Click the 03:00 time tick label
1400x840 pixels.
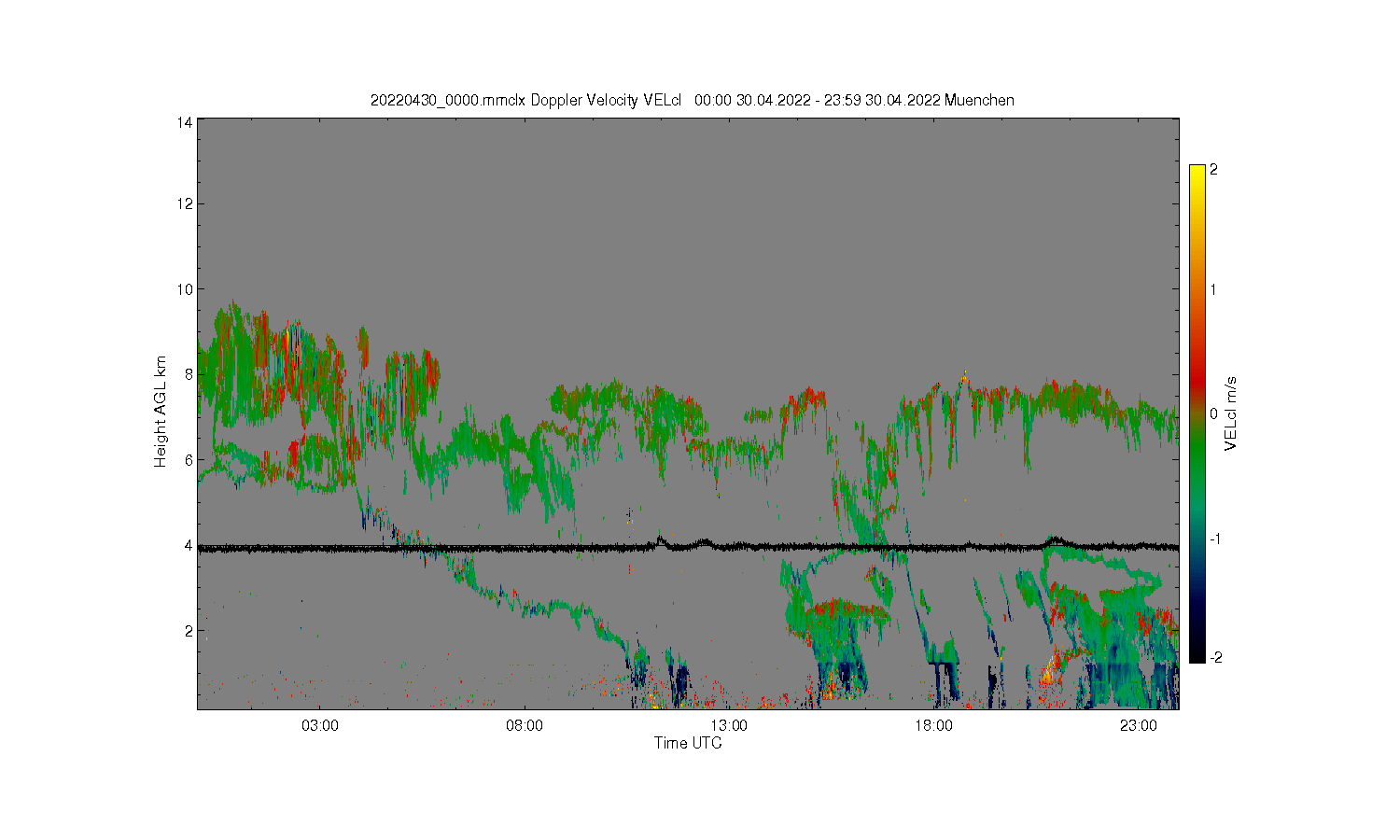pyautogui.click(x=320, y=725)
